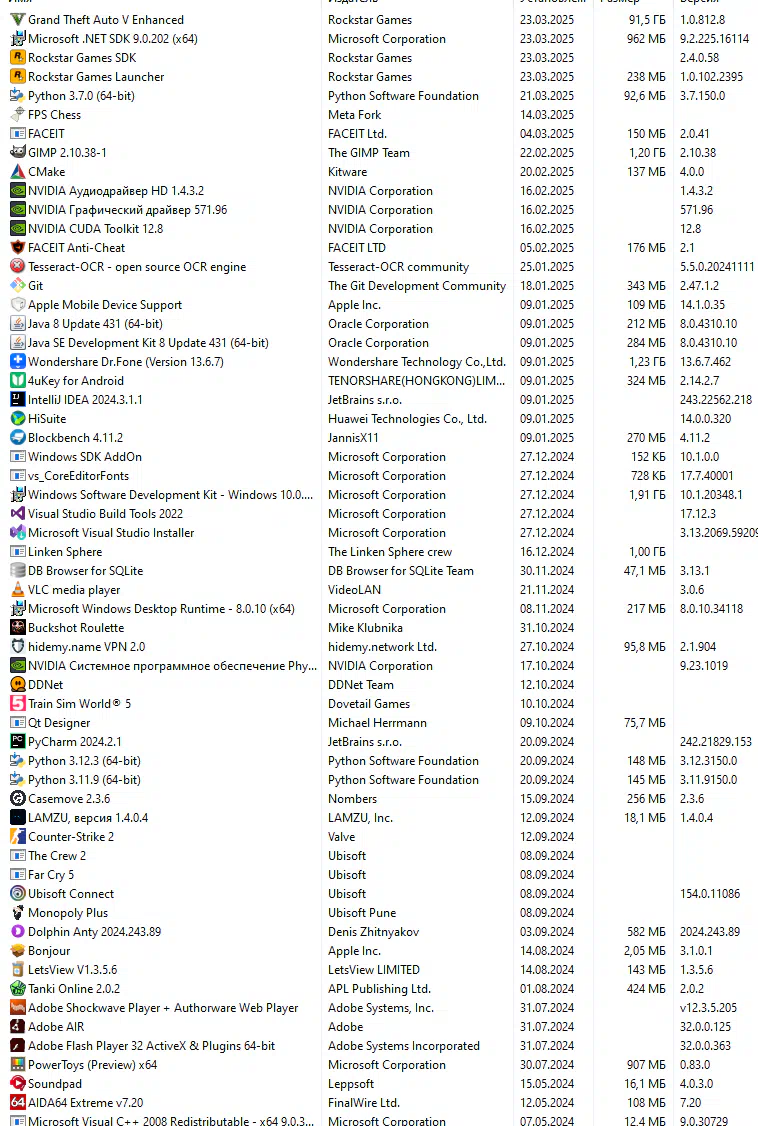Screen dimensions: 758x1126
Task: Click the Dolphin Anty icon
Action: [x=17, y=932]
